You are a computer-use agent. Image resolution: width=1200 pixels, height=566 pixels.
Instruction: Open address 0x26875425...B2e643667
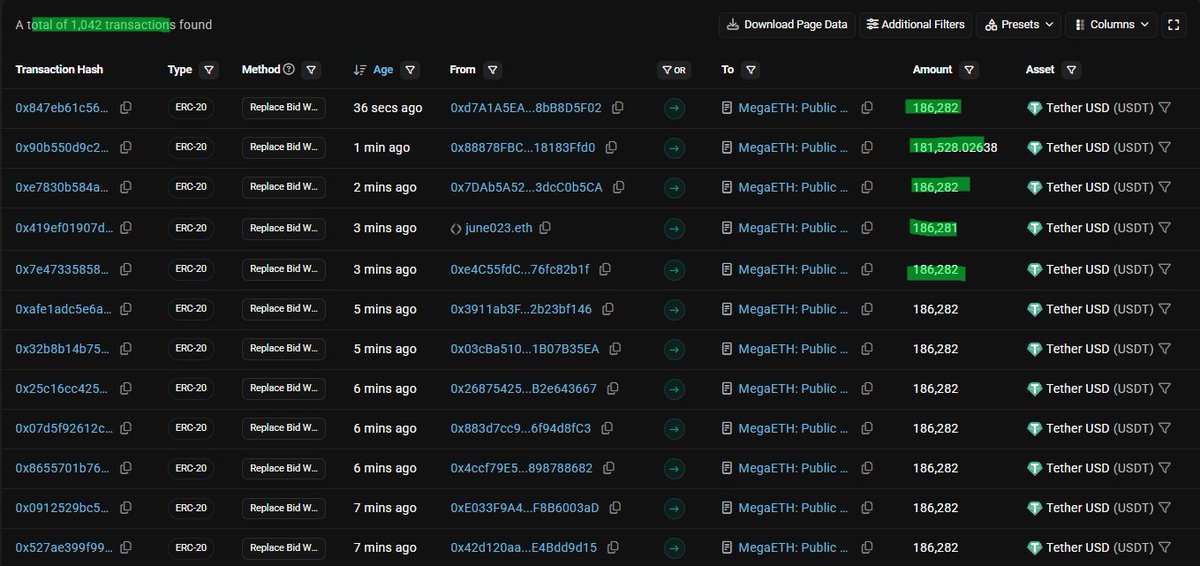524,389
